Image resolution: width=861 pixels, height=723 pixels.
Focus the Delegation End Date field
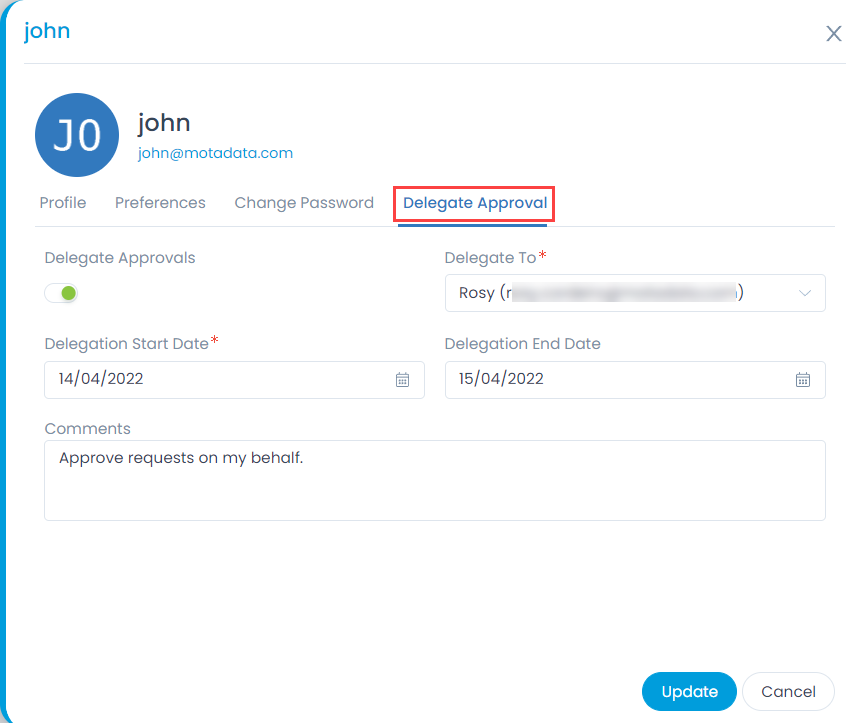(x=635, y=380)
